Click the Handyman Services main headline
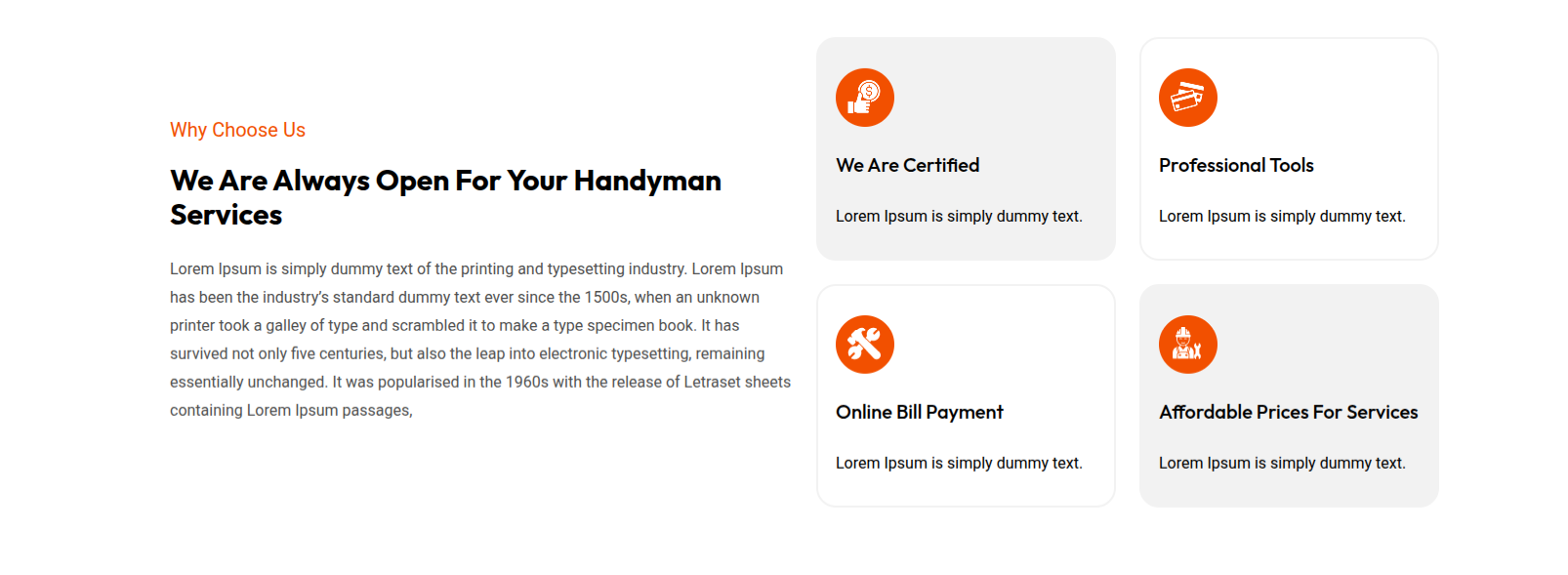1568x575 pixels. click(445, 197)
